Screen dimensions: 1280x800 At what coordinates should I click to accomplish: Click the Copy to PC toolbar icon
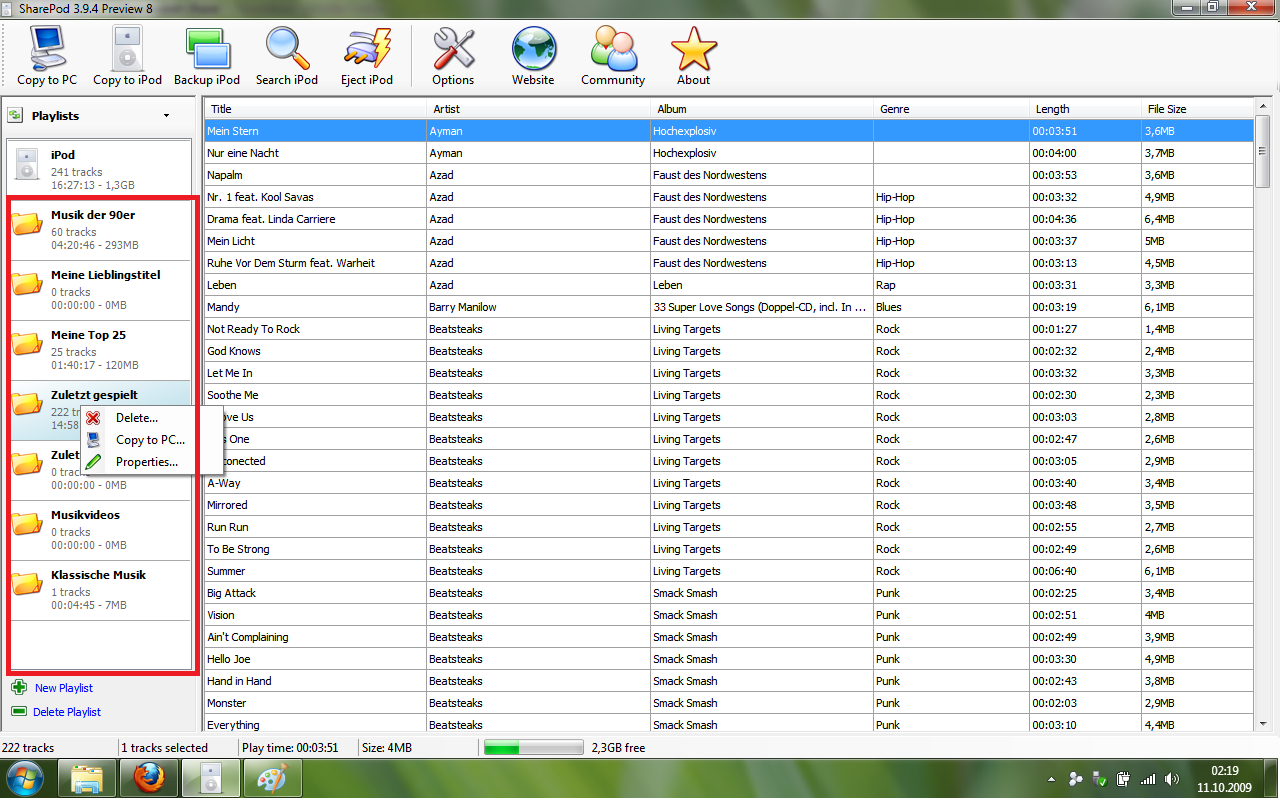(x=46, y=48)
